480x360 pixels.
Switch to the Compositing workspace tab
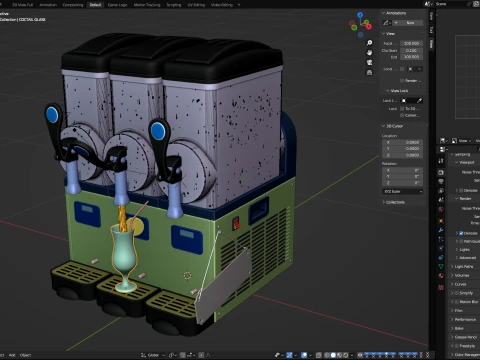73,5
